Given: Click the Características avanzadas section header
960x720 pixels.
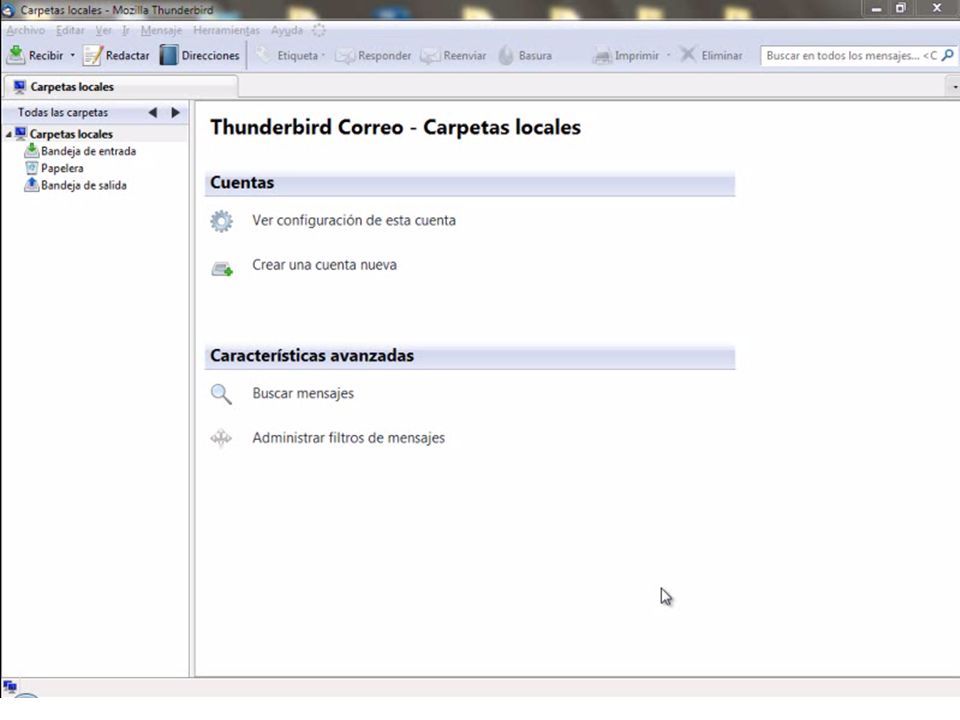Looking at the screenshot, I should tap(470, 356).
